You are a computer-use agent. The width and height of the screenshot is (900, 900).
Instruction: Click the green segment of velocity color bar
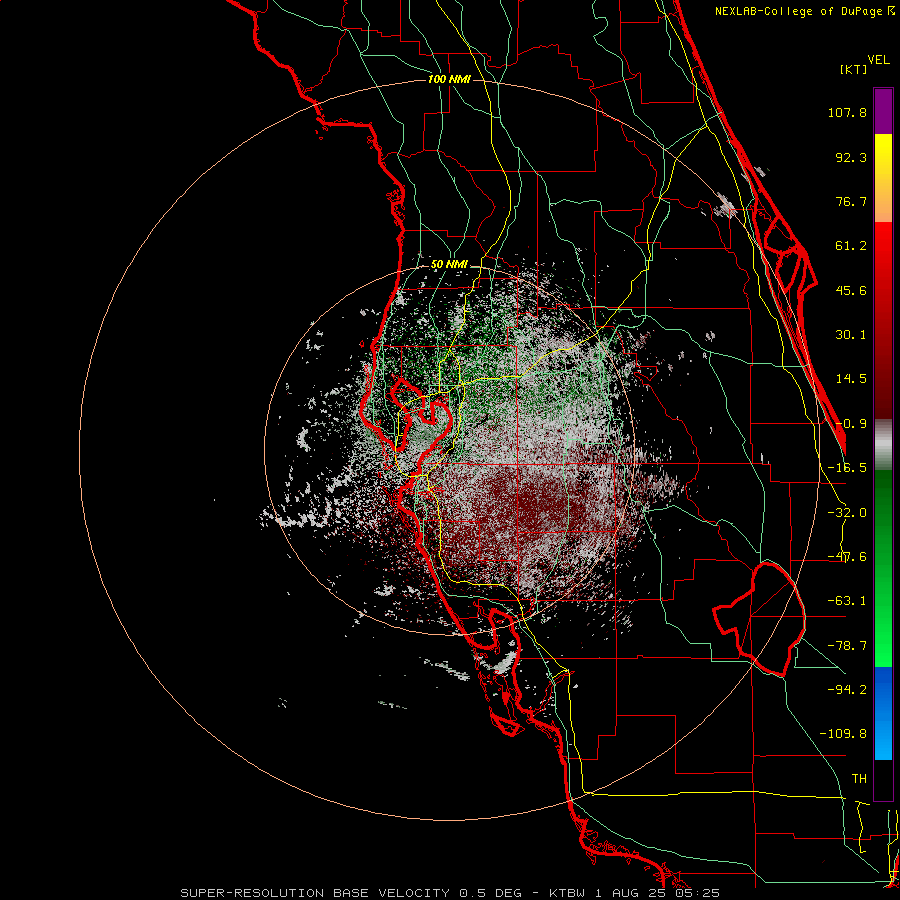pyautogui.click(x=883, y=568)
